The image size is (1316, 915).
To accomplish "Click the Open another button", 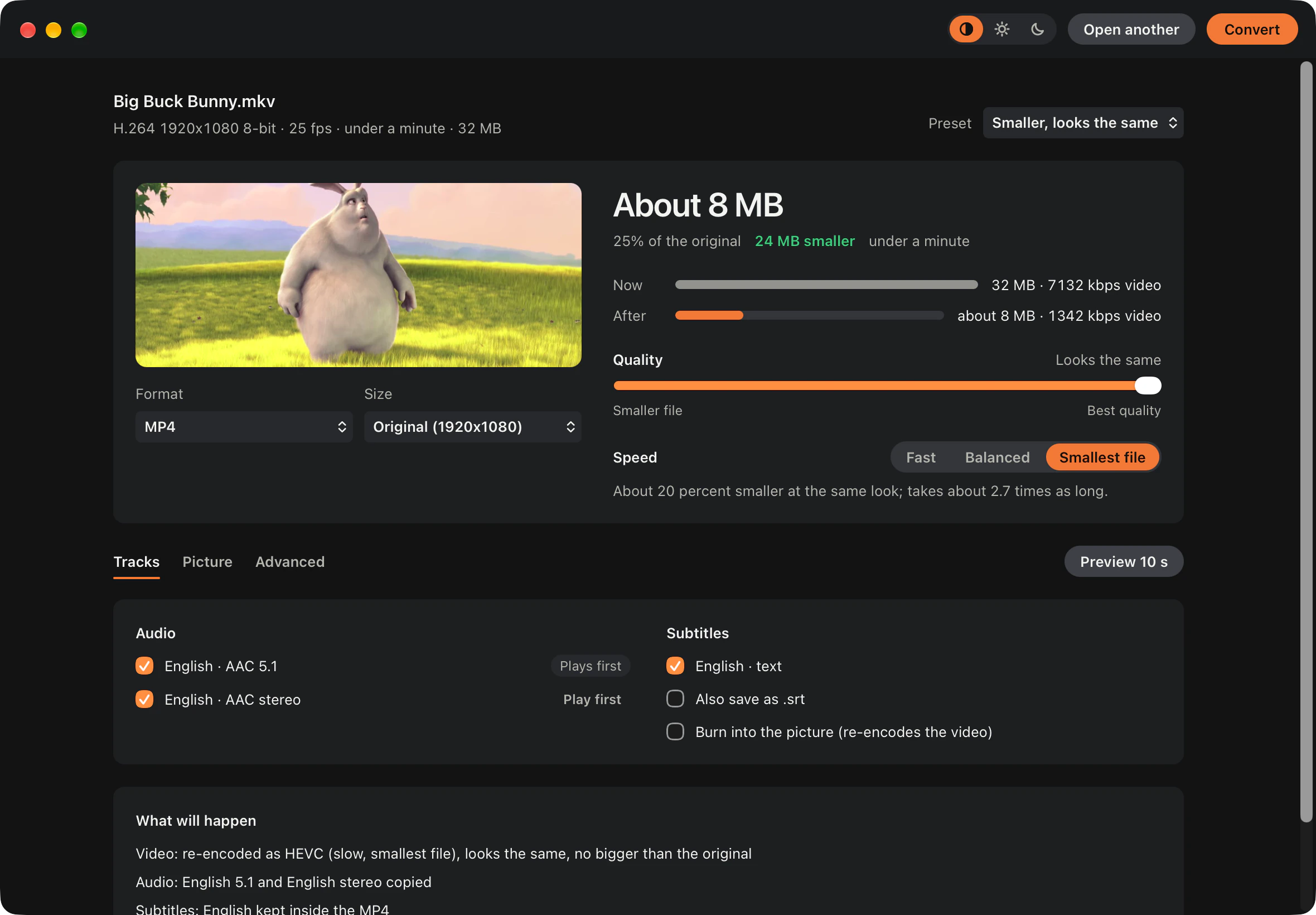I will click(1131, 29).
